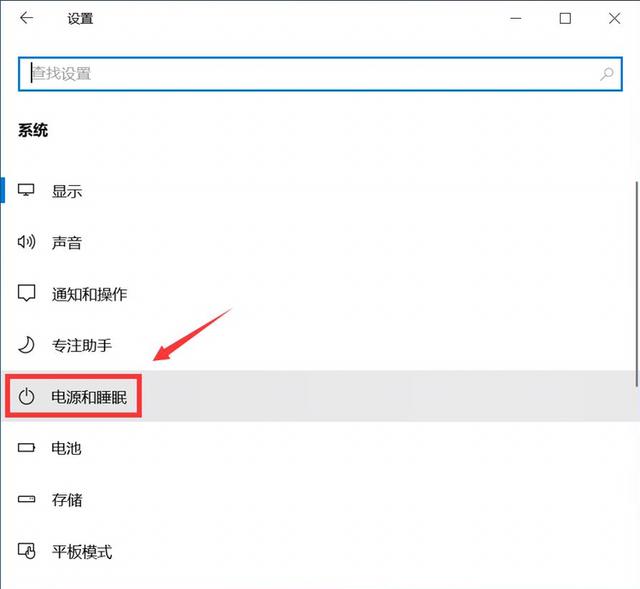Open the 通知和操作 settings page
Viewport: 640px width, 589px height.
click(x=320, y=293)
